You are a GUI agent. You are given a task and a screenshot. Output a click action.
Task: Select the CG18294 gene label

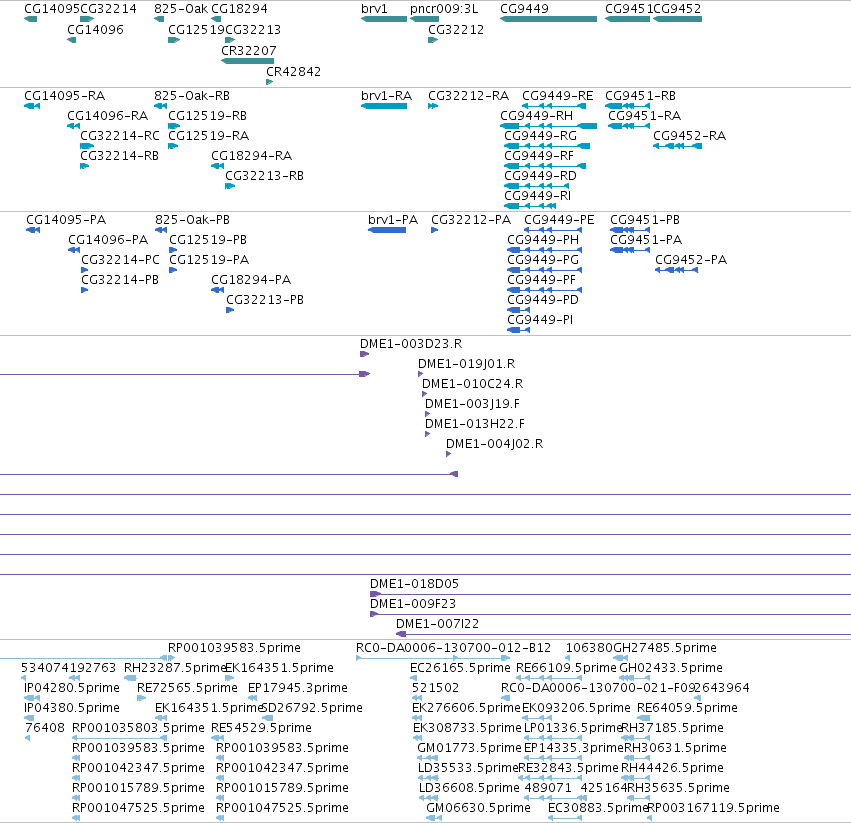(x=239, y=9)
